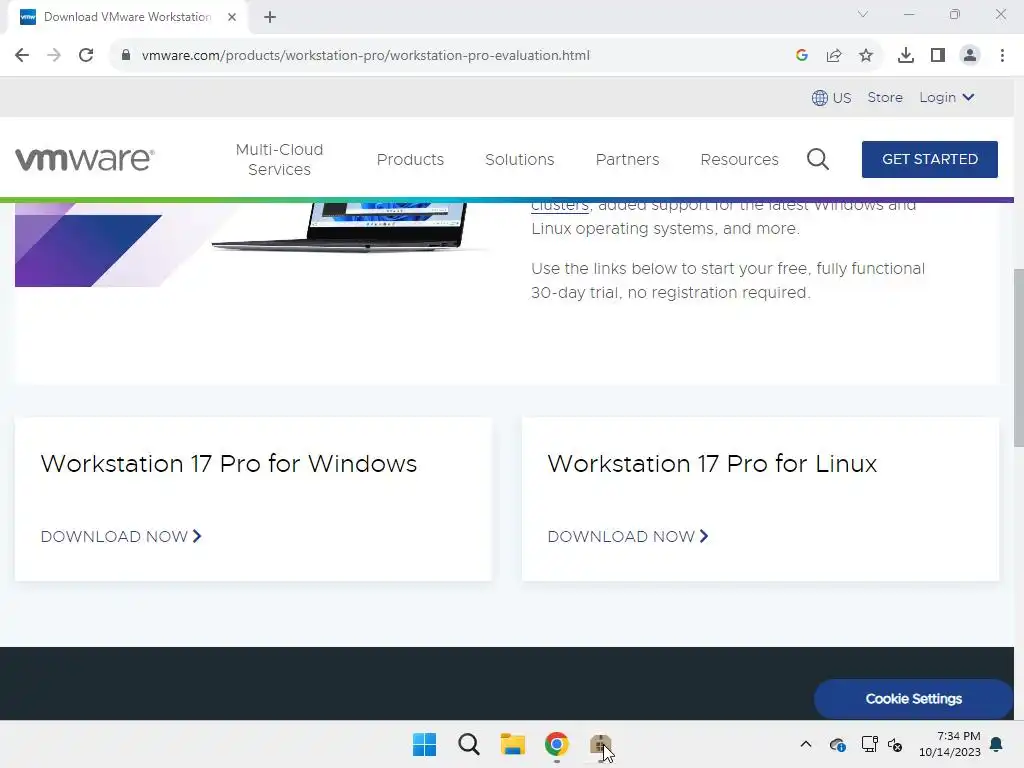Bookmark this page with star
This screenshot has height=768, width=1024.
coord(866,56)
